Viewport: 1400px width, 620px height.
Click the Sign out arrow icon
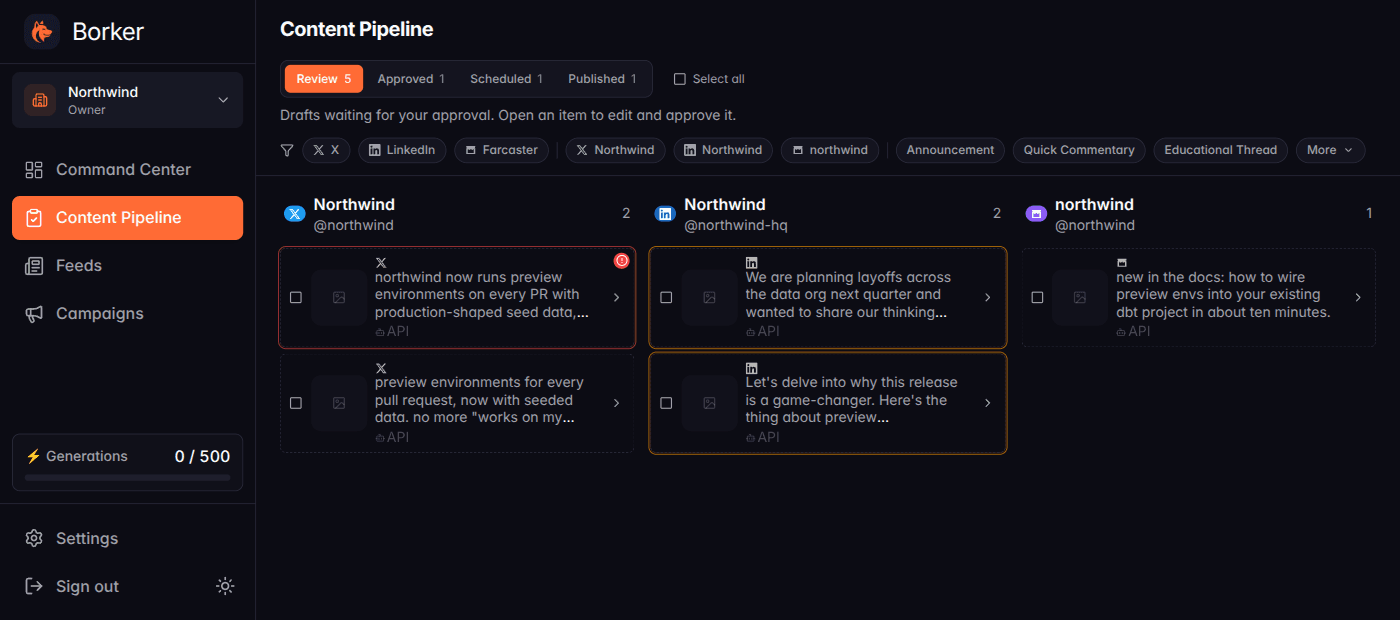(34, 586)
